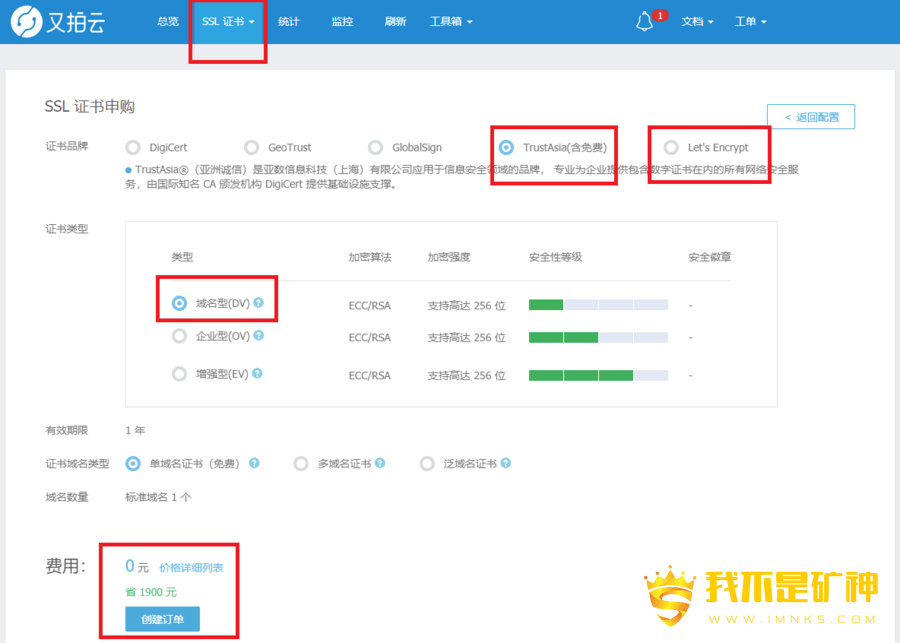900x643 pixels.
Task: Choose the 域名型(DV) certificate type
Action: [180, 303]
